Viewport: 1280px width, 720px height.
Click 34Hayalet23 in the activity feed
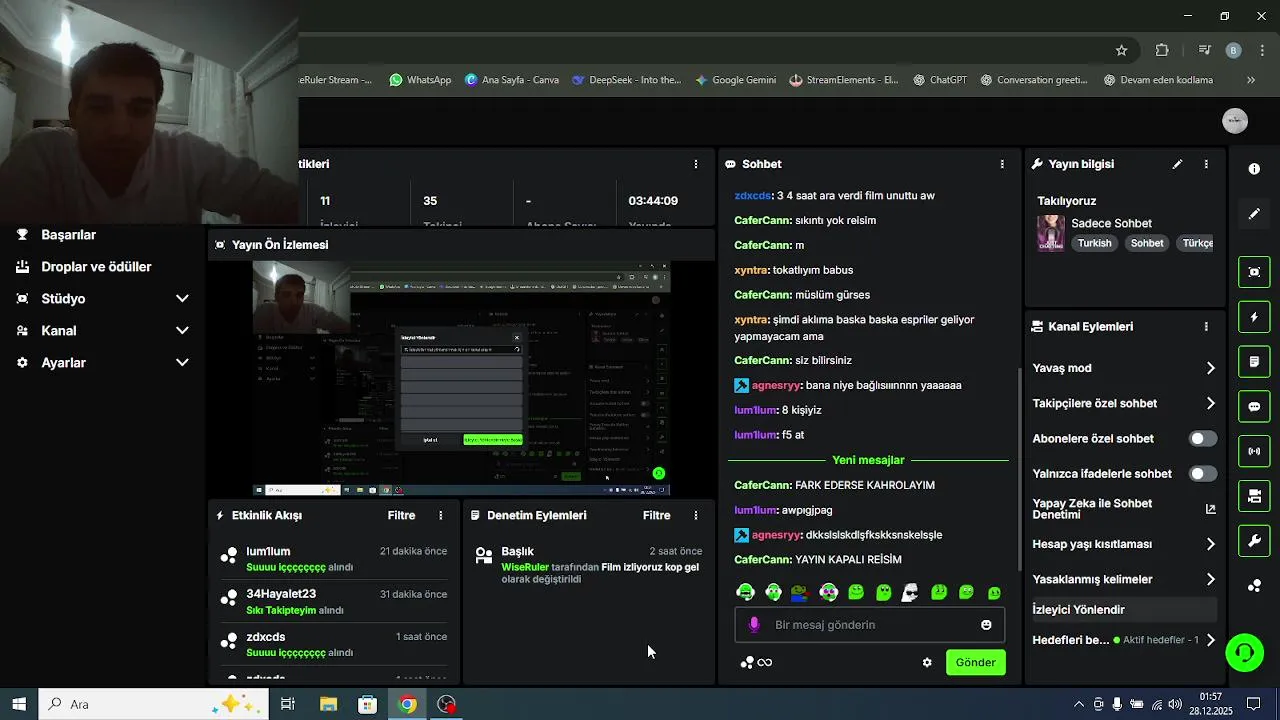281,594
